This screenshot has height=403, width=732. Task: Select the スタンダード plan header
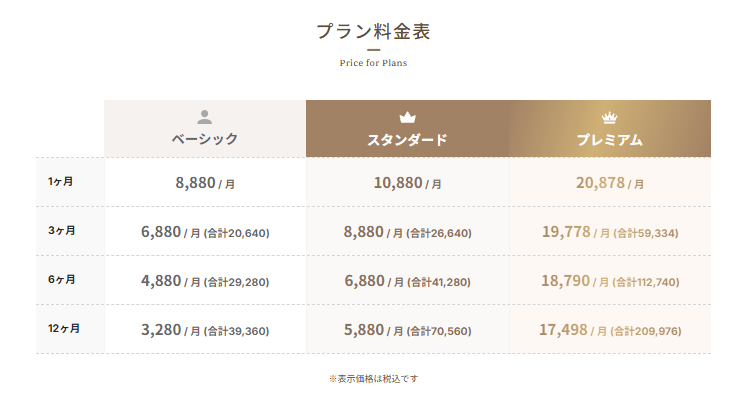(407, 139)
